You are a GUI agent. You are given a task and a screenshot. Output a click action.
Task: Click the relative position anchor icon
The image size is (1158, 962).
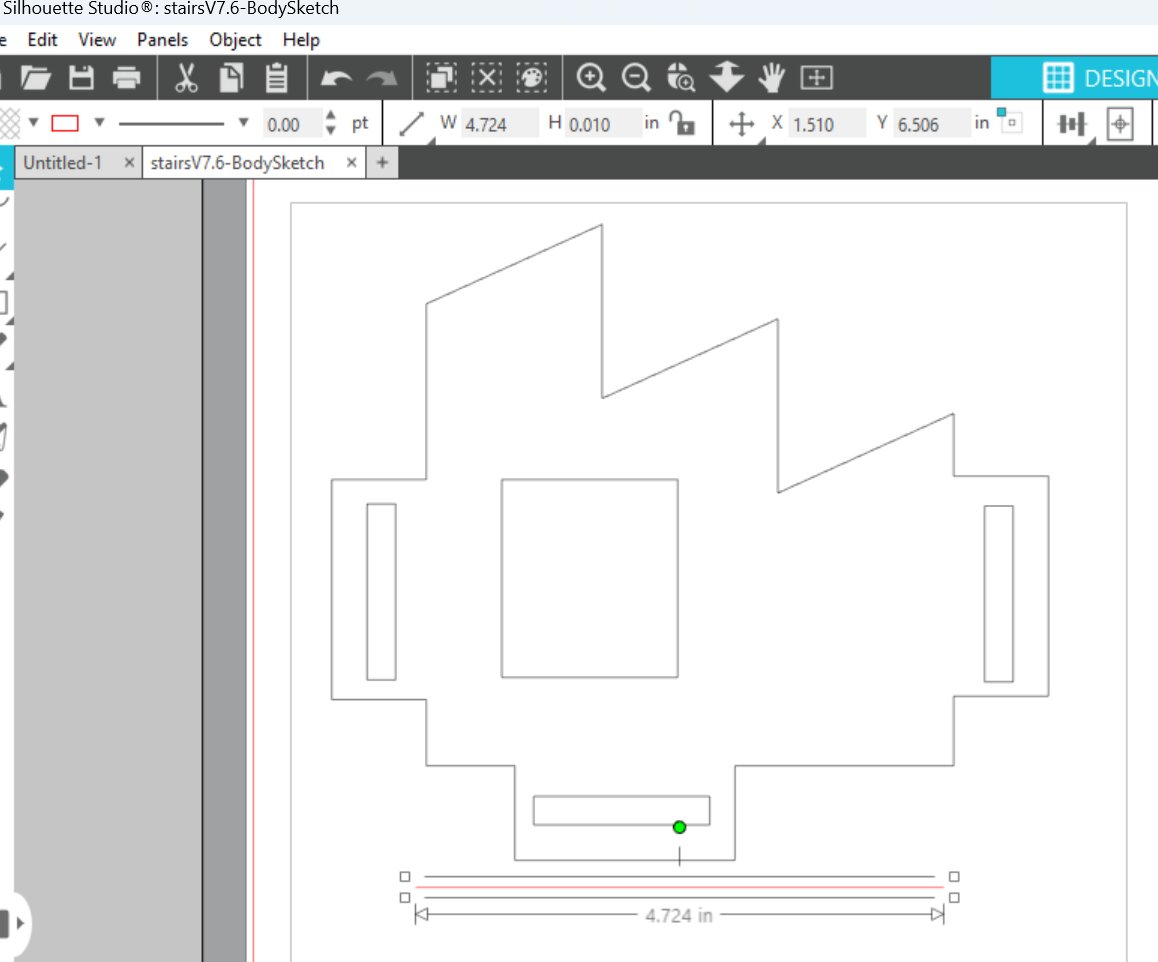click(x=1010, y=120)
